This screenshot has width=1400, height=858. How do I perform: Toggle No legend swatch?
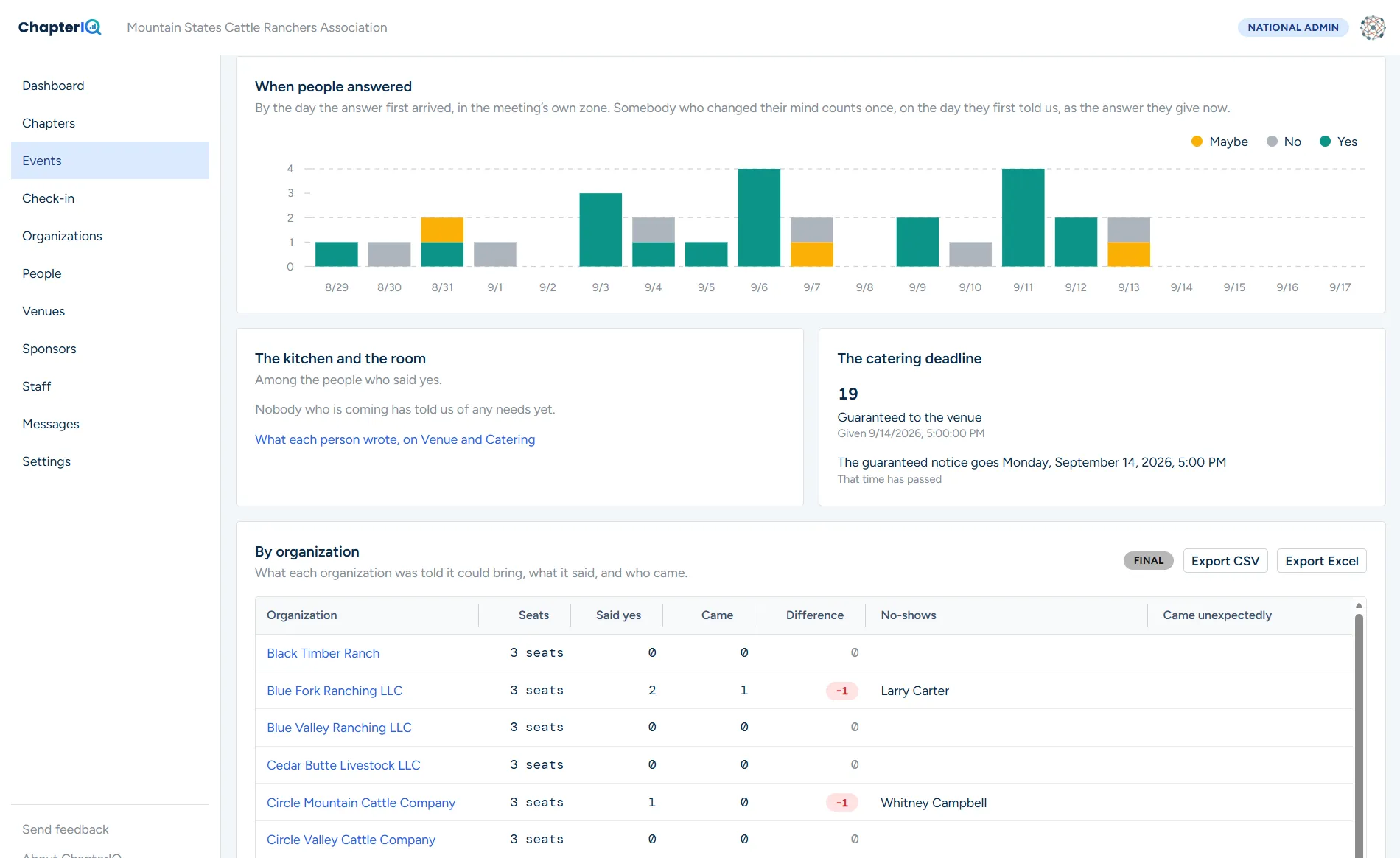point(1272,142)
